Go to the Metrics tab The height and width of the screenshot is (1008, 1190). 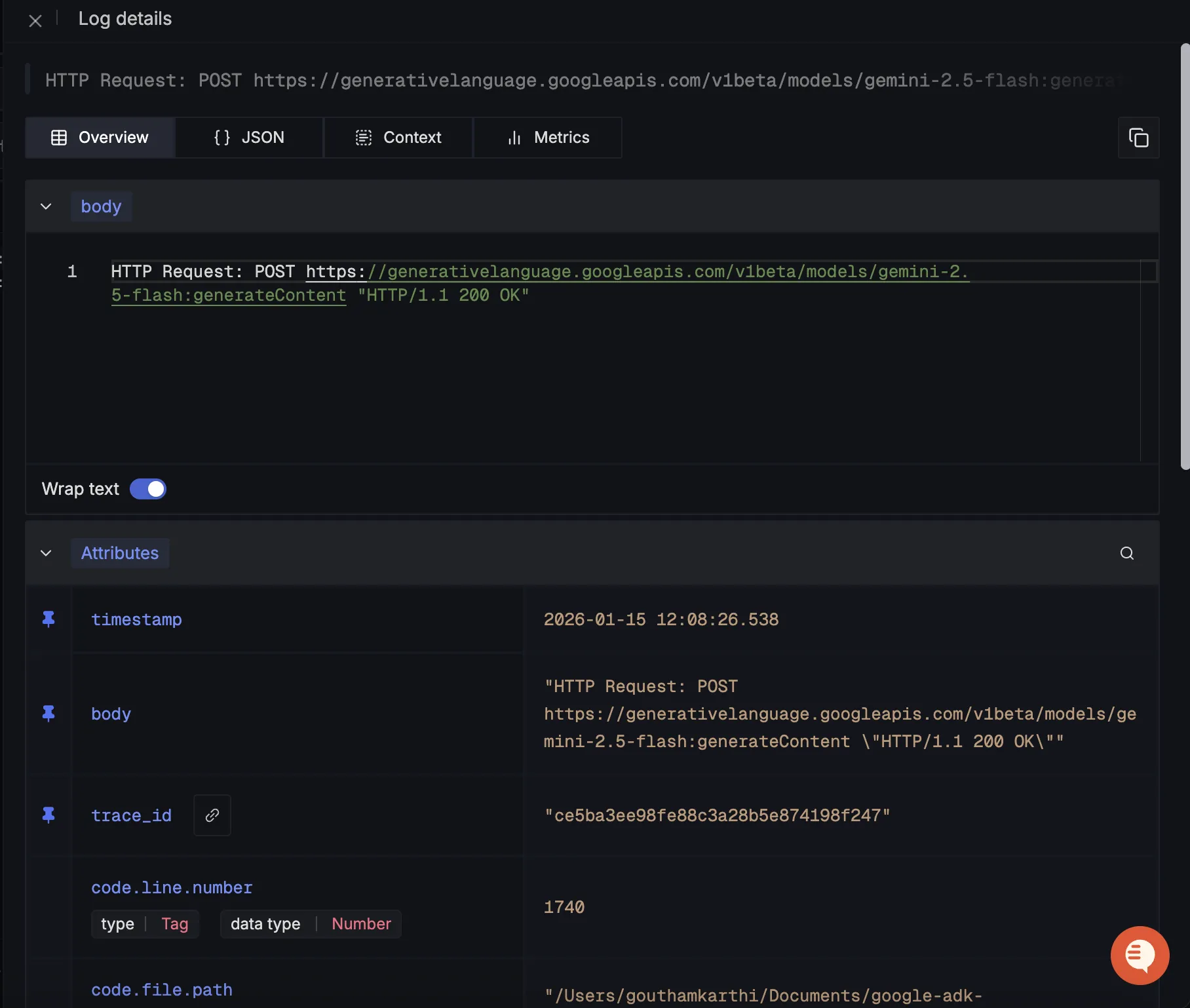[x=548, y=138]
